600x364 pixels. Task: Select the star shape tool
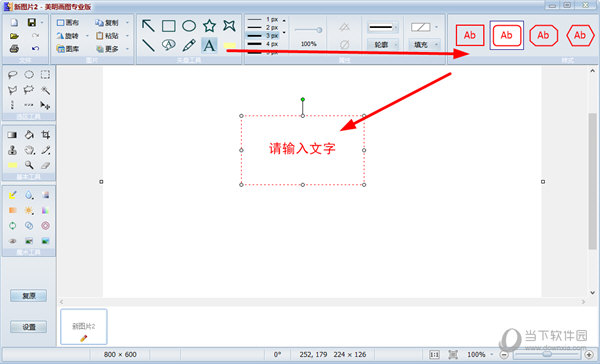tap(209, 26)
